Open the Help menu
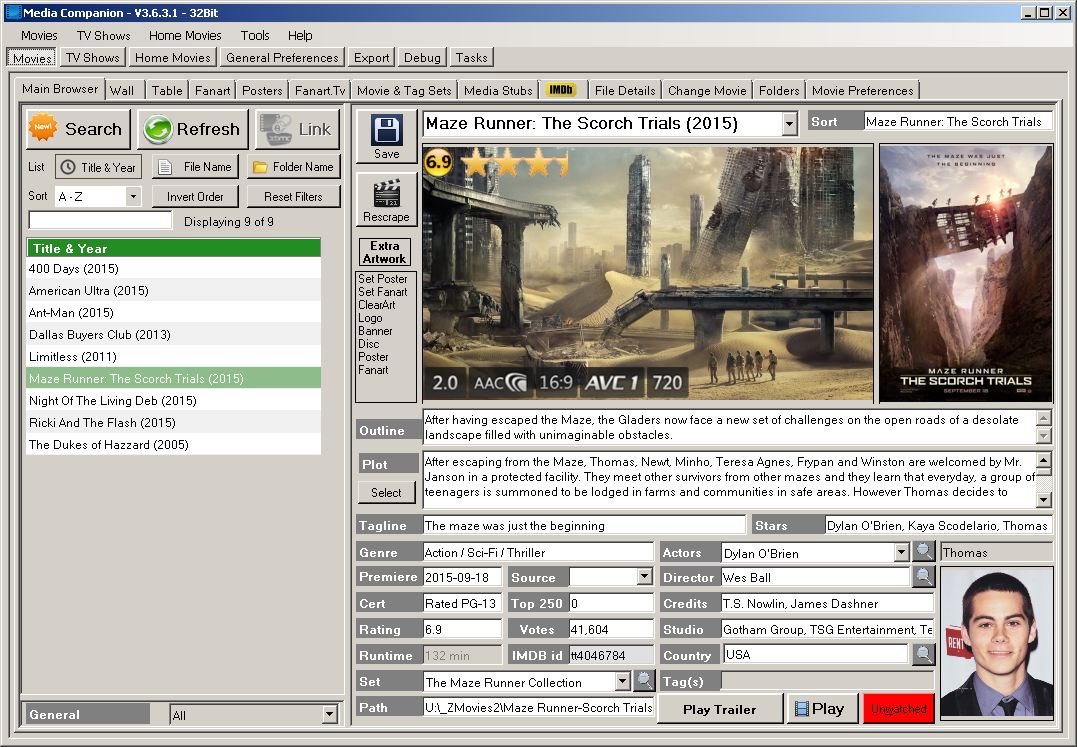This screenshot has height=747, width=1077. tap(299, 36)
